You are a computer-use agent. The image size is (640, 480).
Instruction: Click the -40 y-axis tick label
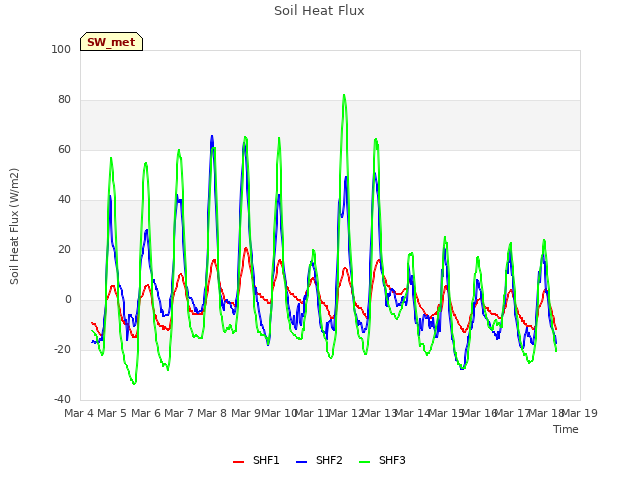click(x=62, y=399)
